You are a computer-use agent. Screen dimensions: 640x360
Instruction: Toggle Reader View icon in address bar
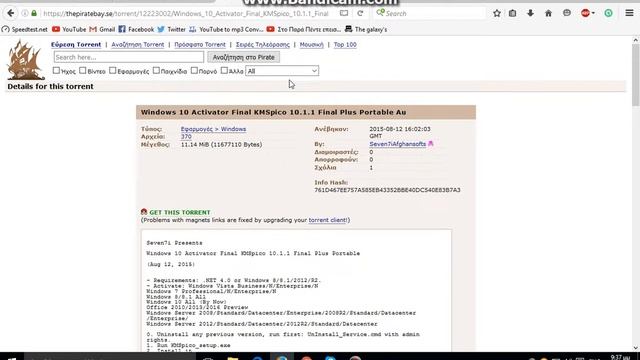point(344,13)
